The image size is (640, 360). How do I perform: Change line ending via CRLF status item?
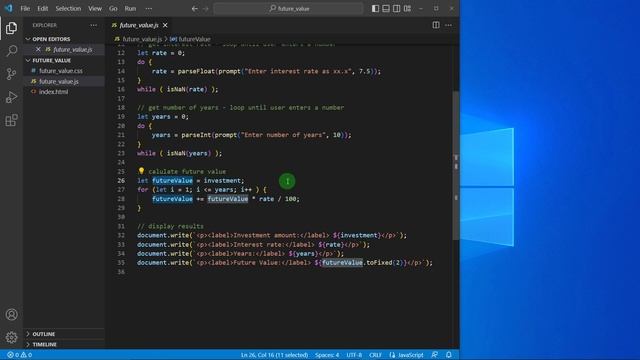click(x=375, y=355)
